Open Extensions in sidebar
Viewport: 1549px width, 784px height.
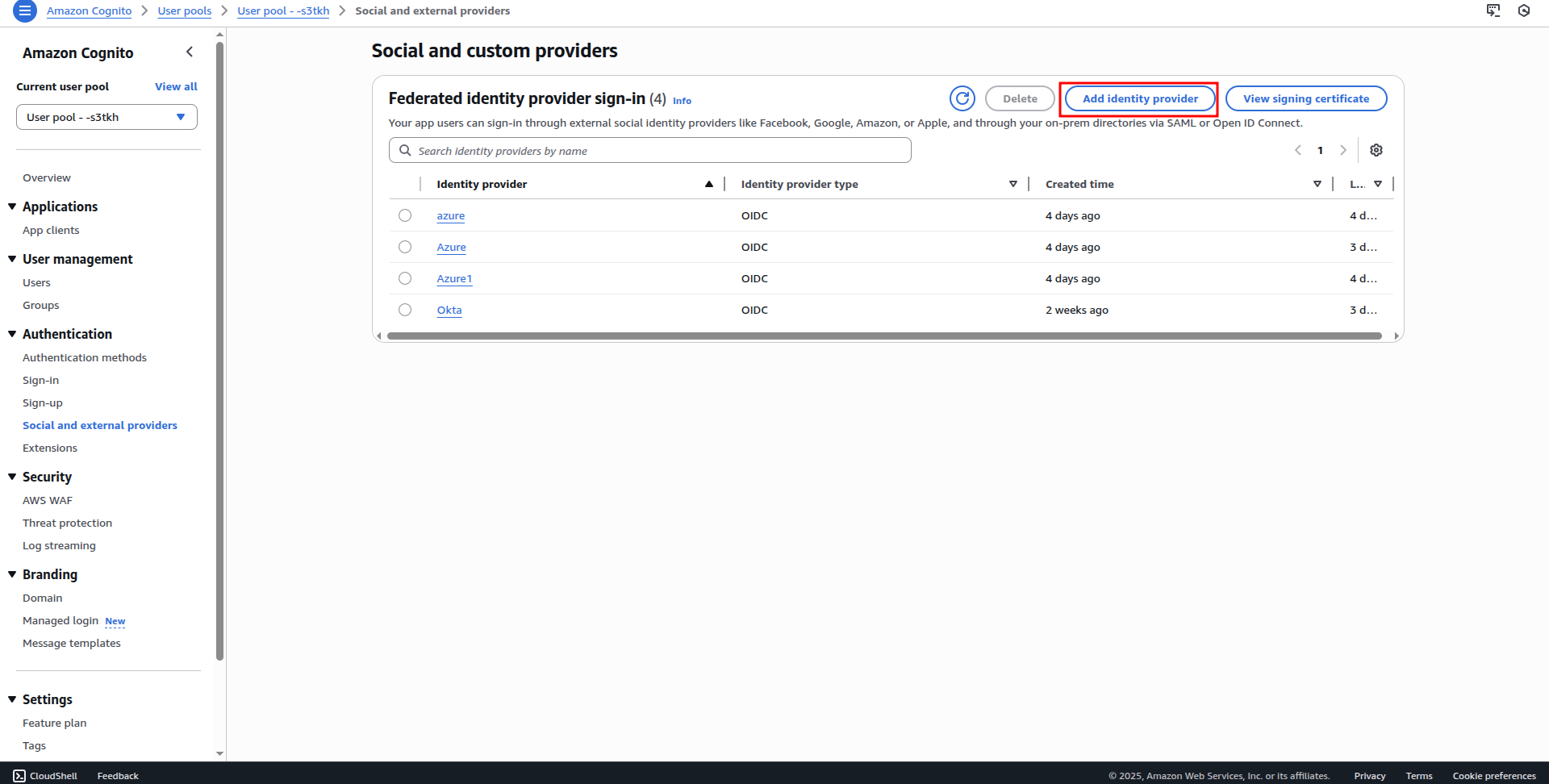(50, 448)
